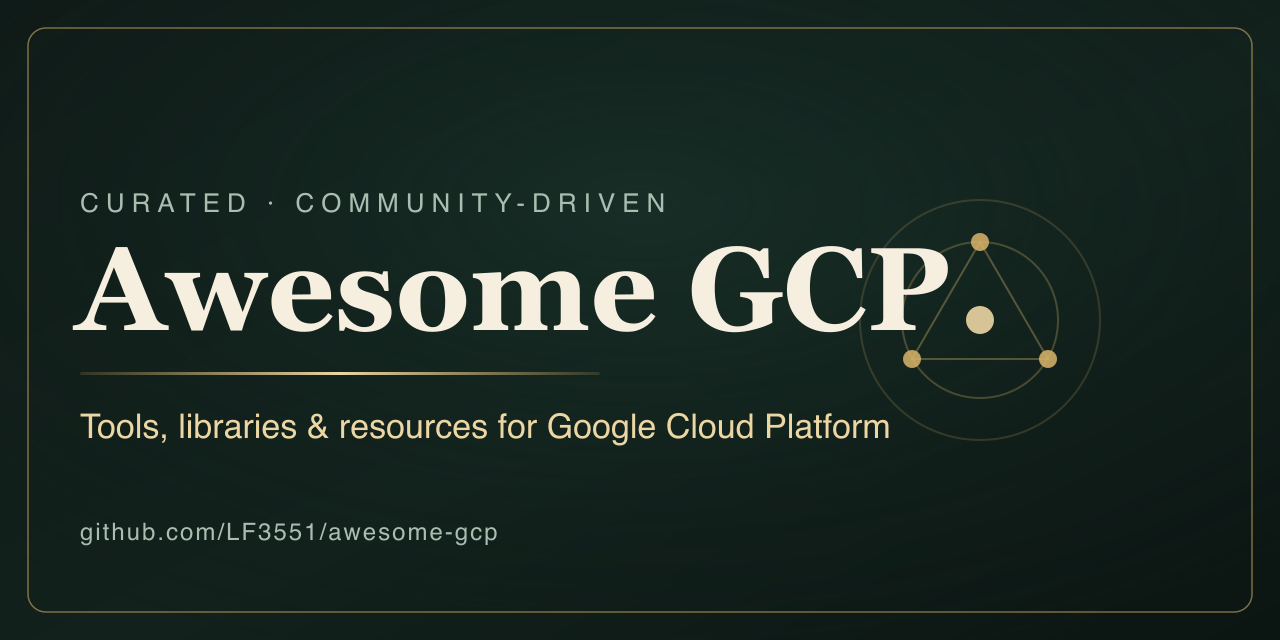The image size is (1280, 640).
Task: Click the github.com/LF3551/awesome-gcp URL text
Action: pyautogui.click(x=289, y=532)
